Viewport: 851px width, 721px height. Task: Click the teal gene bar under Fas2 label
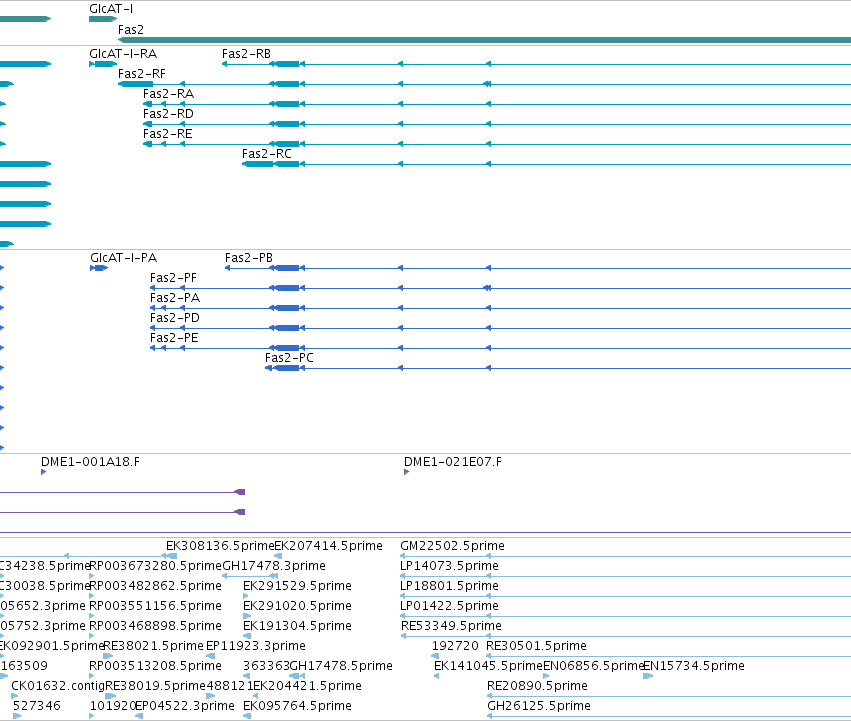(x=484, y=40)
